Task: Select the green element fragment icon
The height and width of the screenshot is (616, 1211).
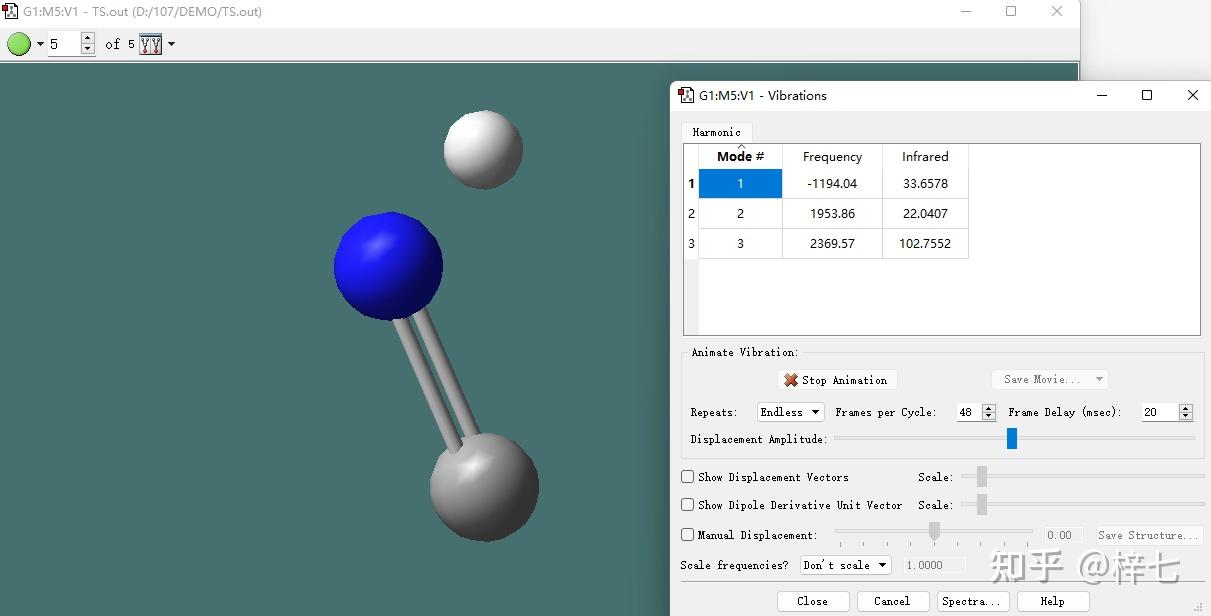Action: 18,43
